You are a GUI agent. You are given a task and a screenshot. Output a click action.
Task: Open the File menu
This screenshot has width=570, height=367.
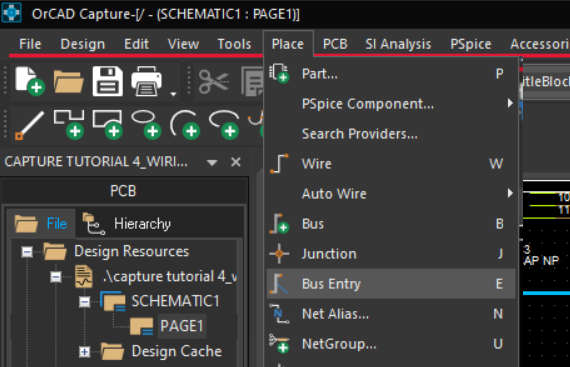[30, 44]
